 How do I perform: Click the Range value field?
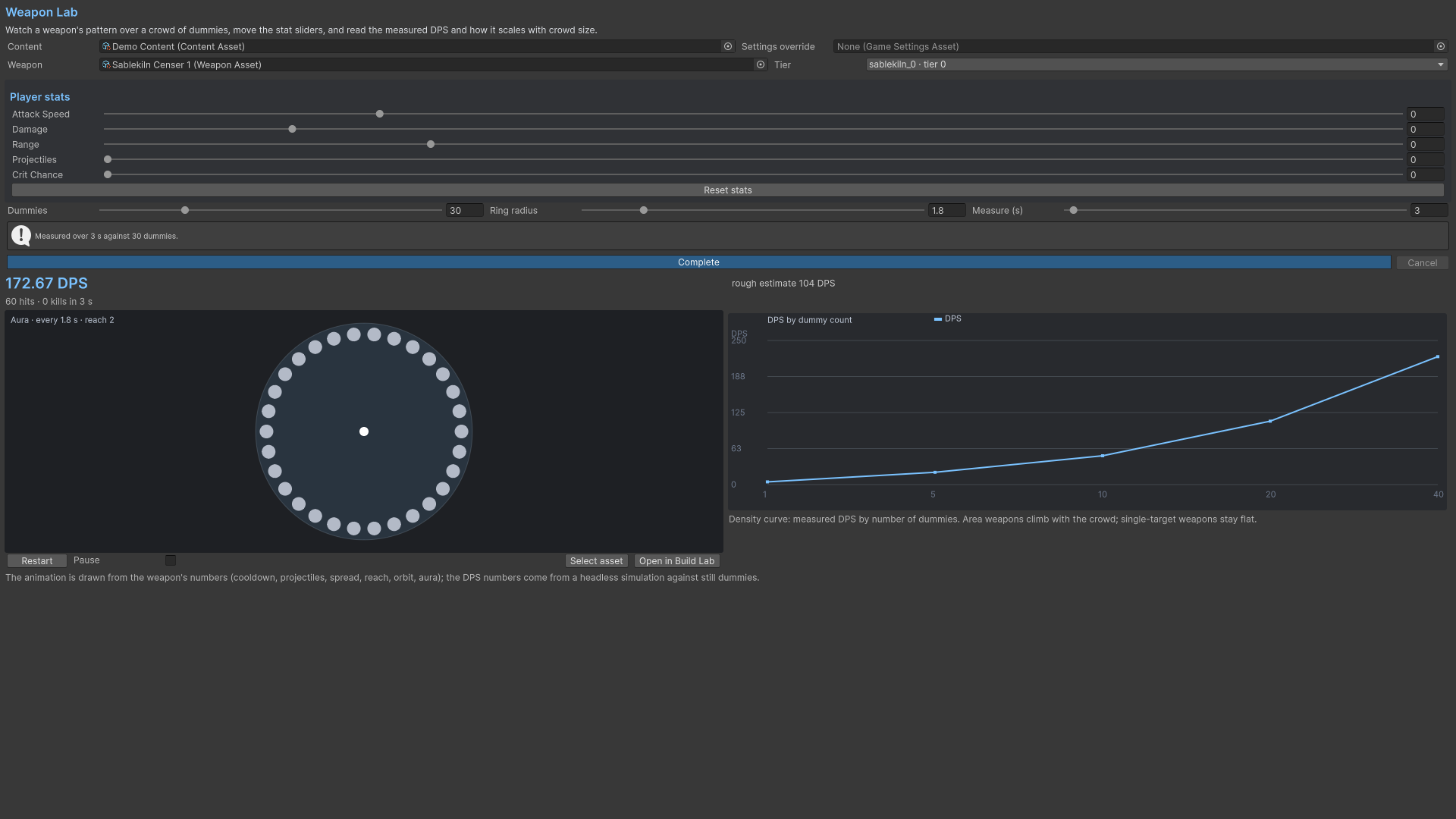point(1425,145)
